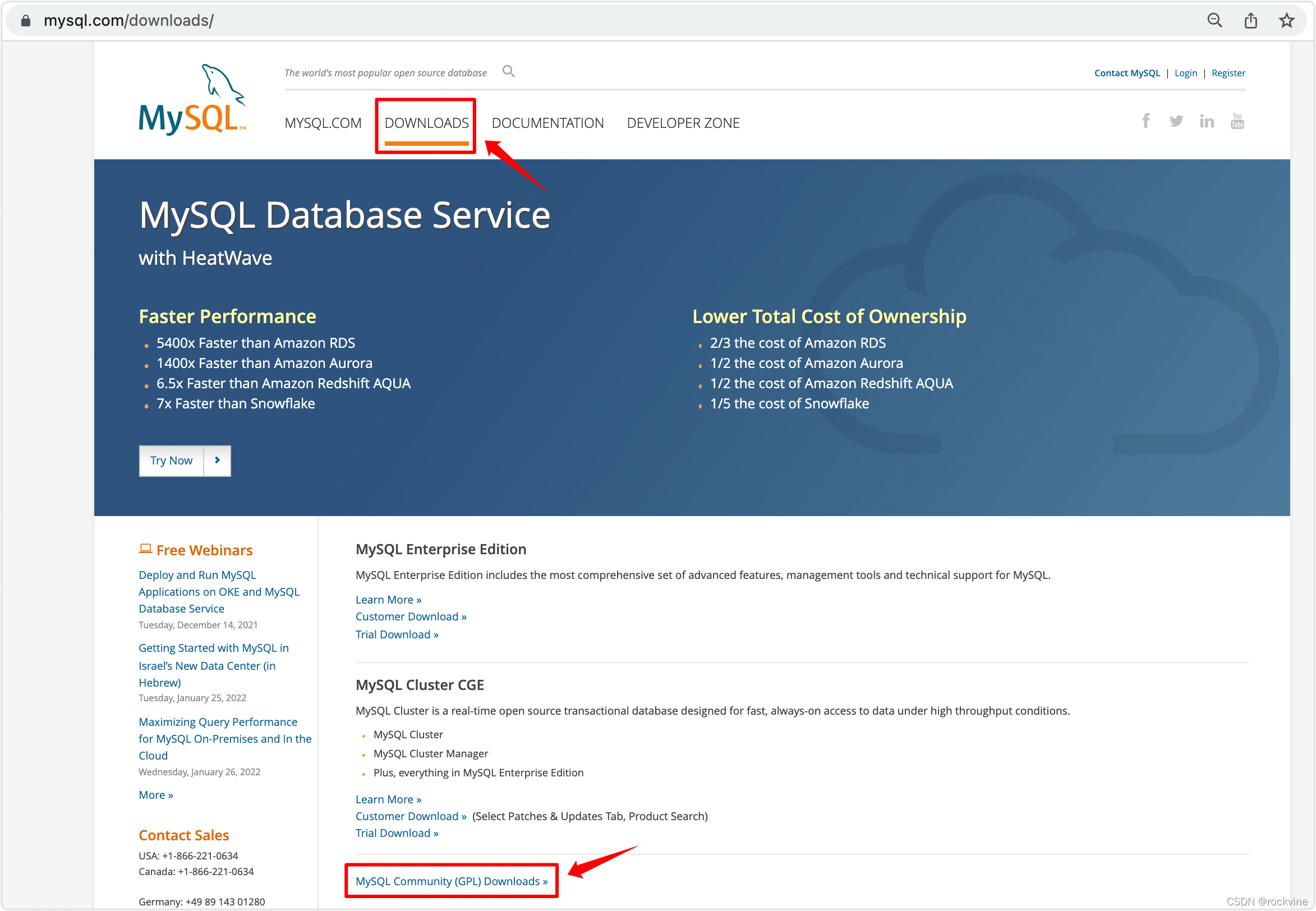Click DEVELOPER ZONE navigation menu item

(683, 122)
